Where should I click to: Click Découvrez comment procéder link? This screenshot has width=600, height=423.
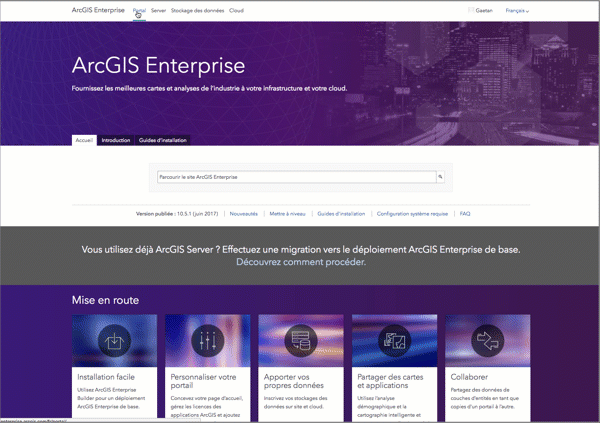click(301, 262)
